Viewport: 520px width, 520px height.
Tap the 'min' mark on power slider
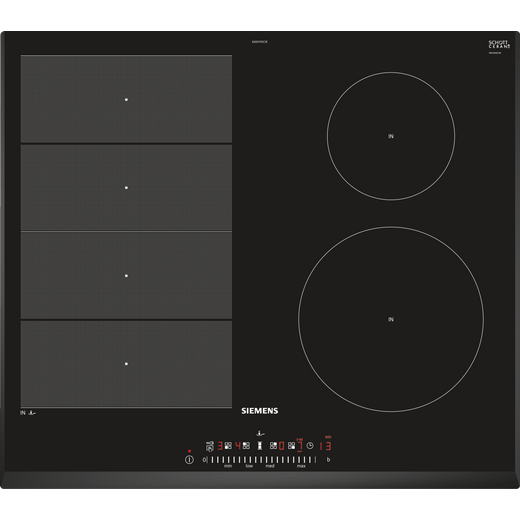pos(228,466)
